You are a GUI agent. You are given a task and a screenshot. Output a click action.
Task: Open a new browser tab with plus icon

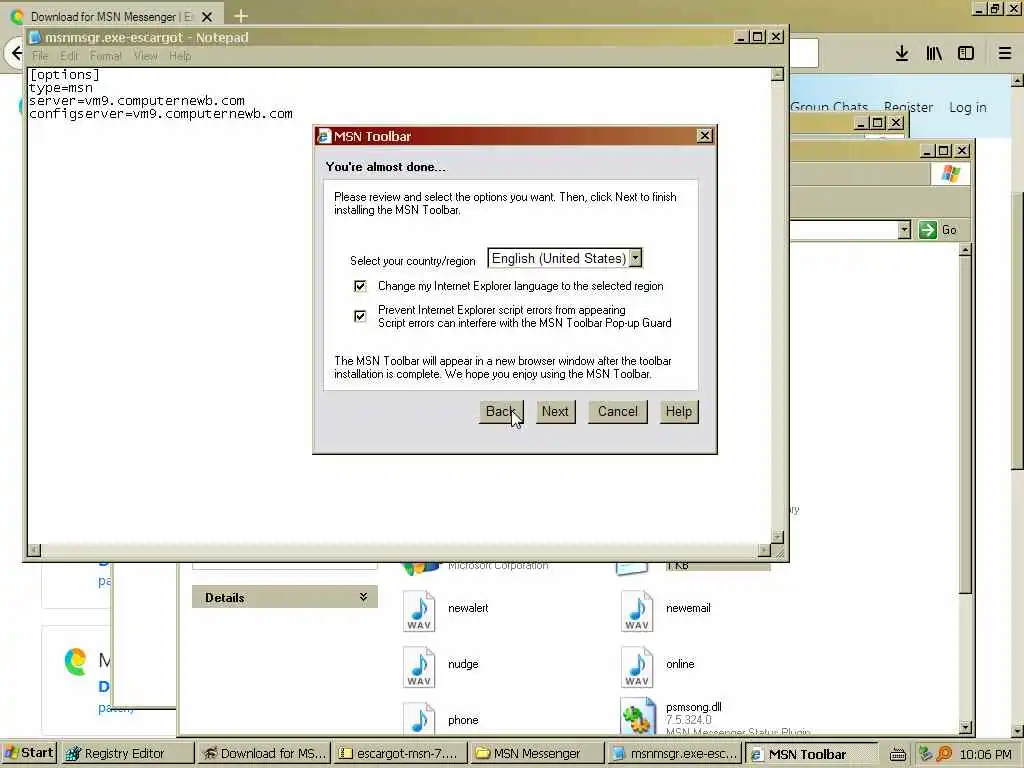coord(240,16)
